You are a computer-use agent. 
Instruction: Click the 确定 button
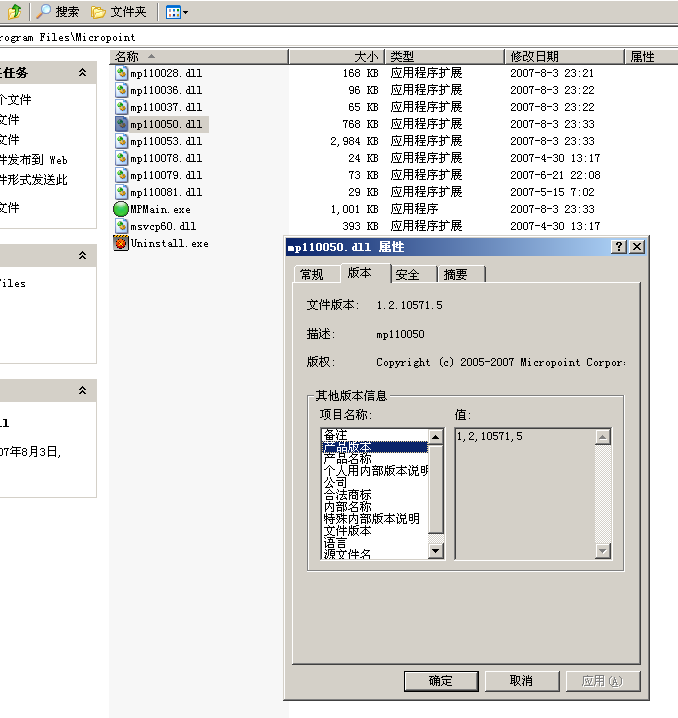[440, 681]
